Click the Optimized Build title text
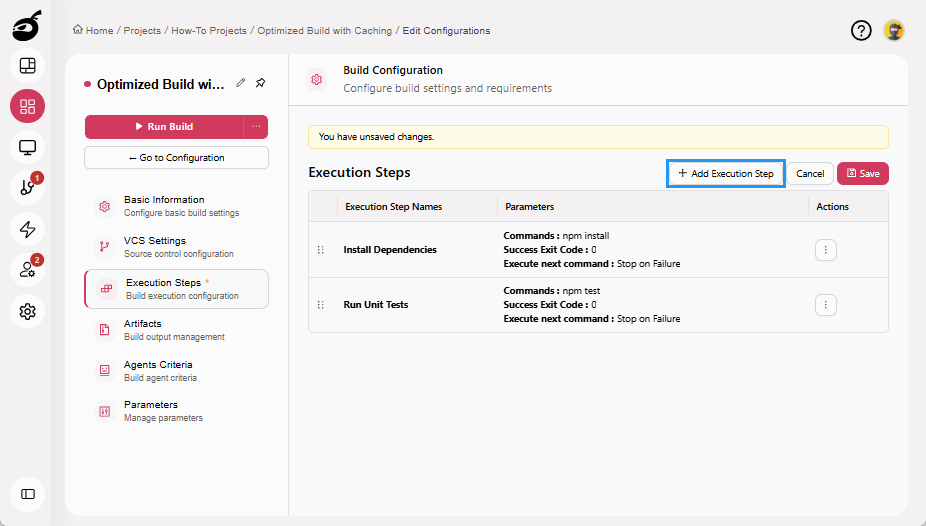 (161, 84)
